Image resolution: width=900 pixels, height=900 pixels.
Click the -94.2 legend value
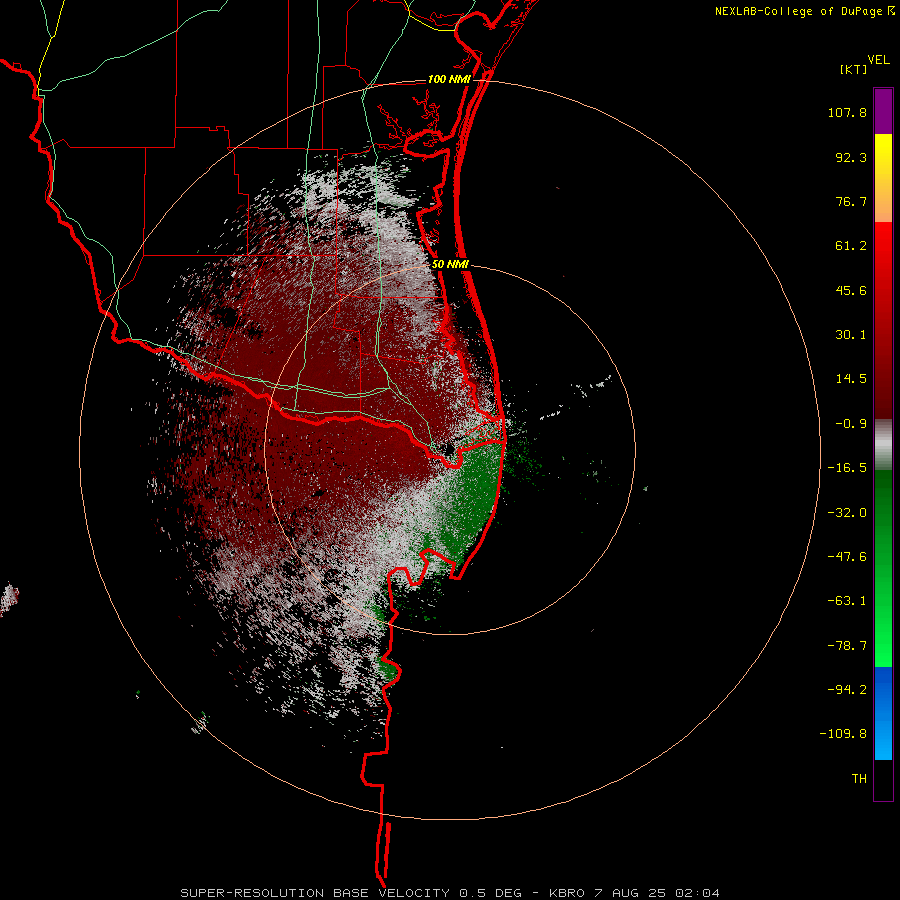847,689
